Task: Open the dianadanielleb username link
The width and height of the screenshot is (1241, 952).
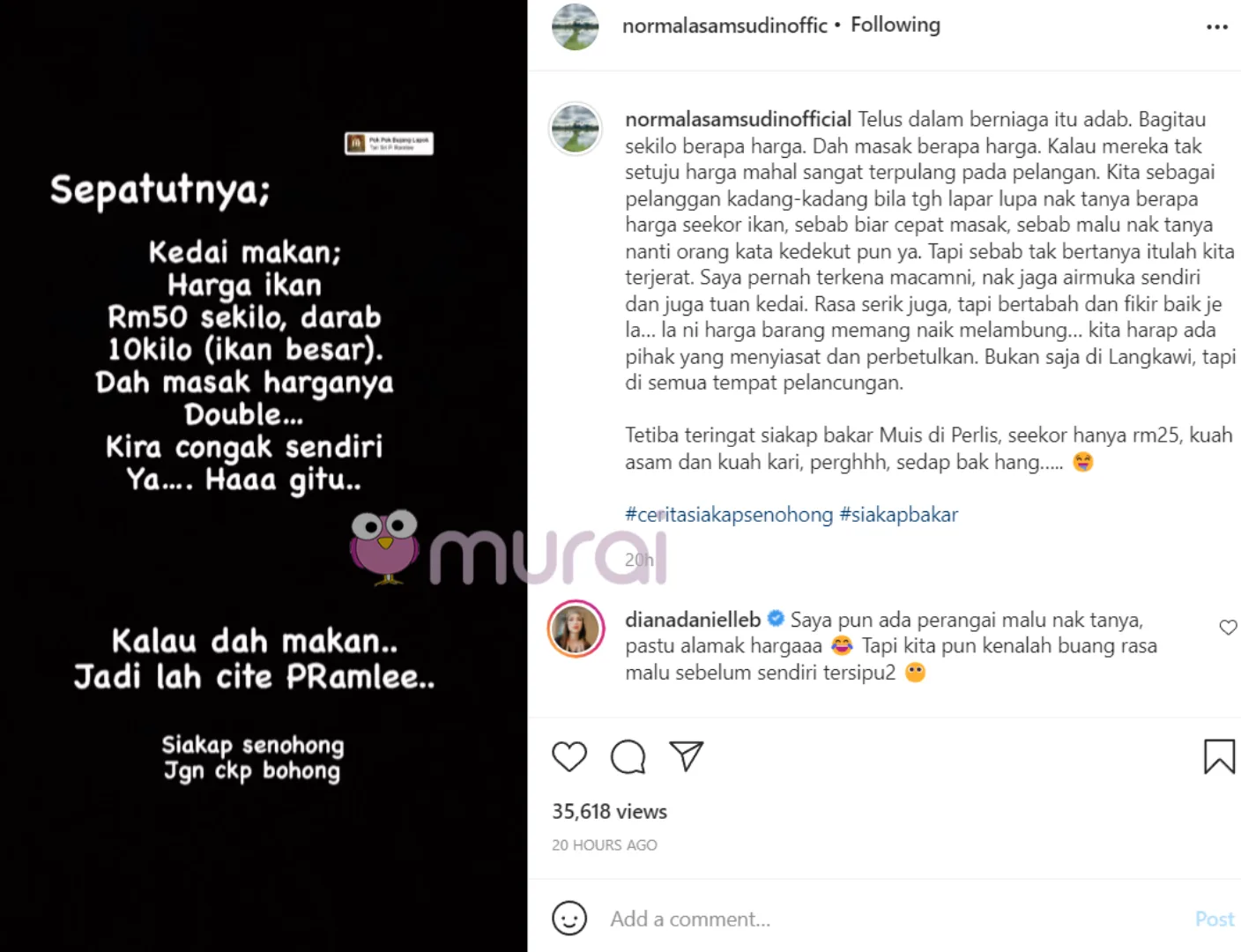Action: click(x=693, y=620)
